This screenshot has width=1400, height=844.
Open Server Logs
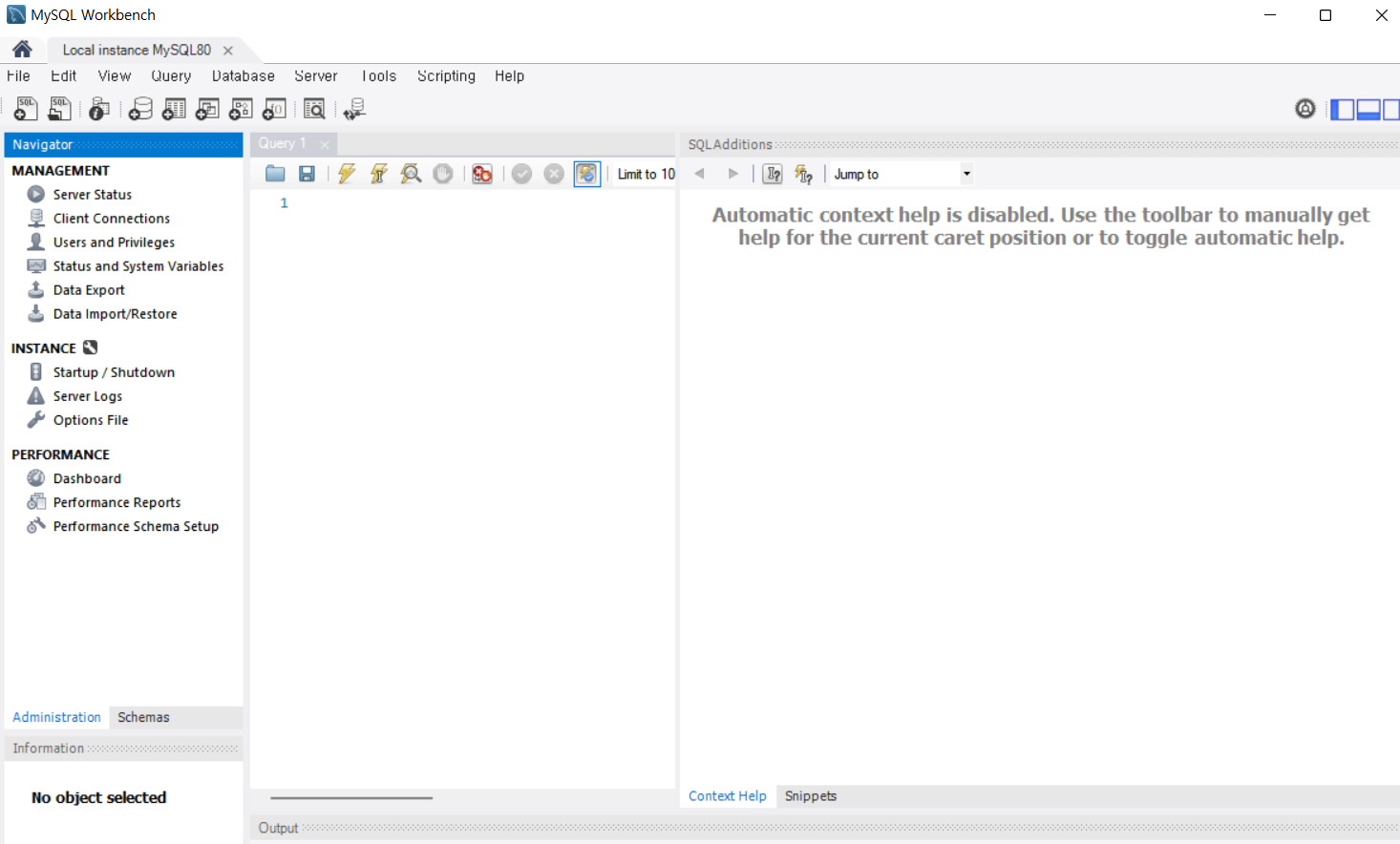point(88,396)
